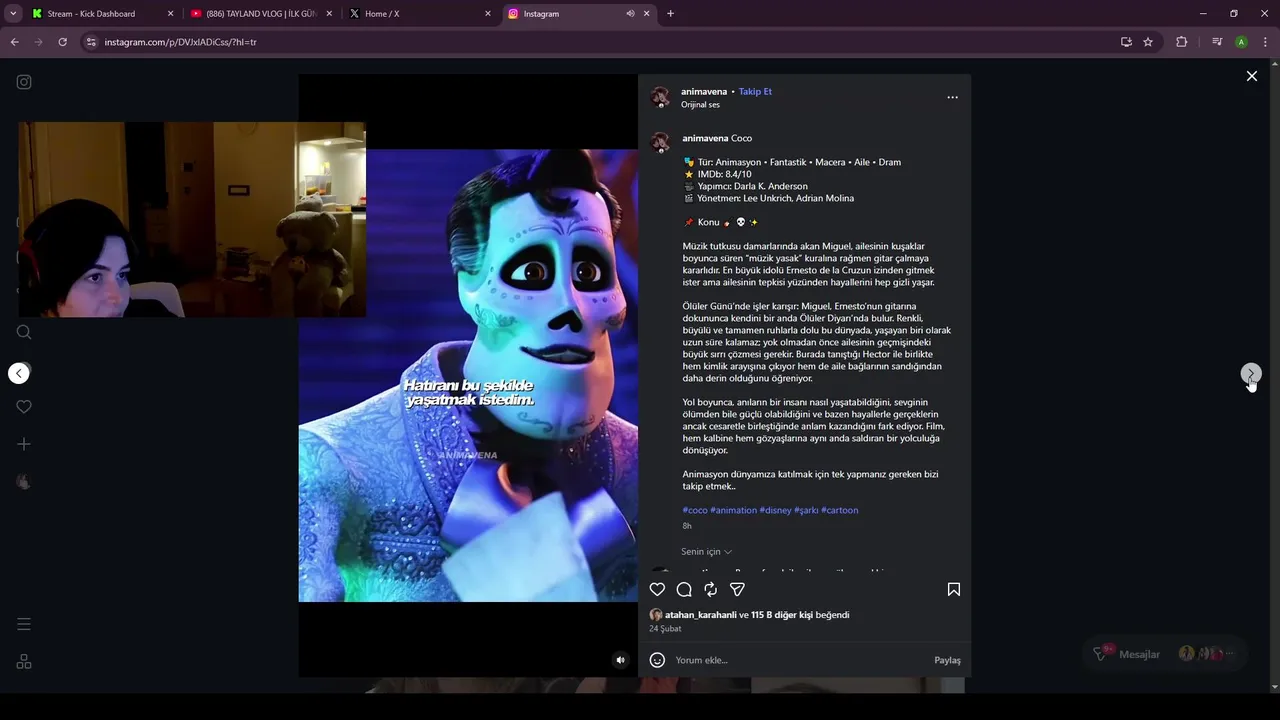The image size is (1280, 720).
Task: Expand the Senin için comment sort dropdown
Action: [x=706, y=552]
